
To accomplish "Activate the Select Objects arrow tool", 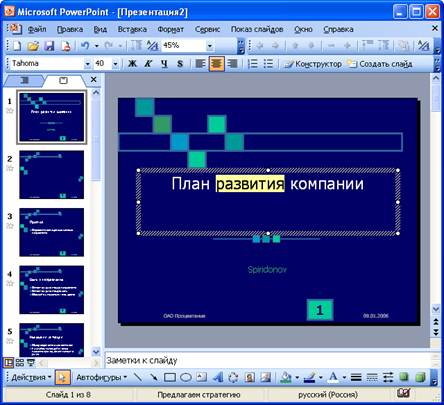I will coord(63,377).
